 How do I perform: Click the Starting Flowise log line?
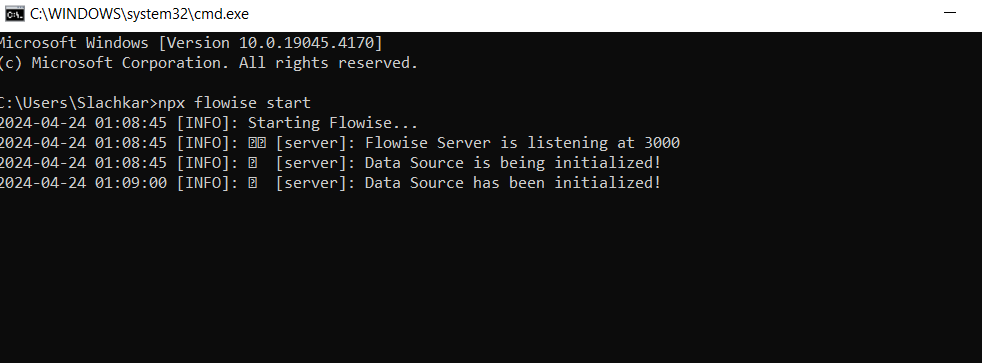point(209,123)
